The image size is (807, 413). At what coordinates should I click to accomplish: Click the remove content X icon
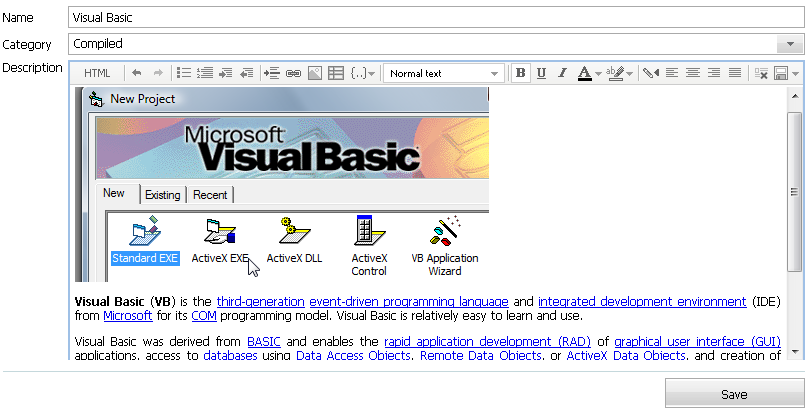point(761,73)
